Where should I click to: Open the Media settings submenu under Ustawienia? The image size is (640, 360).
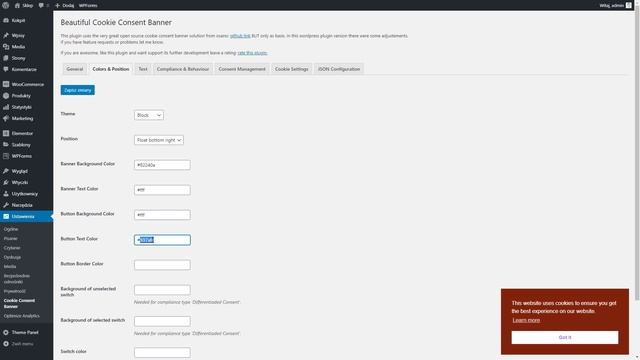(10, 267)
